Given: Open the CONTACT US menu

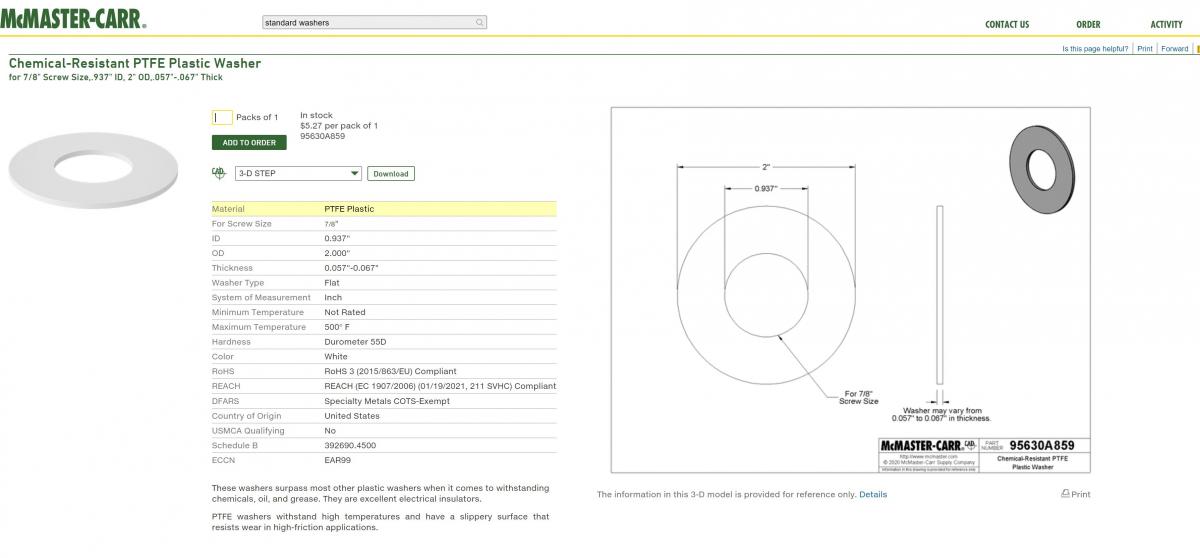Looking at the screenshot, I should click(1007, 24).
